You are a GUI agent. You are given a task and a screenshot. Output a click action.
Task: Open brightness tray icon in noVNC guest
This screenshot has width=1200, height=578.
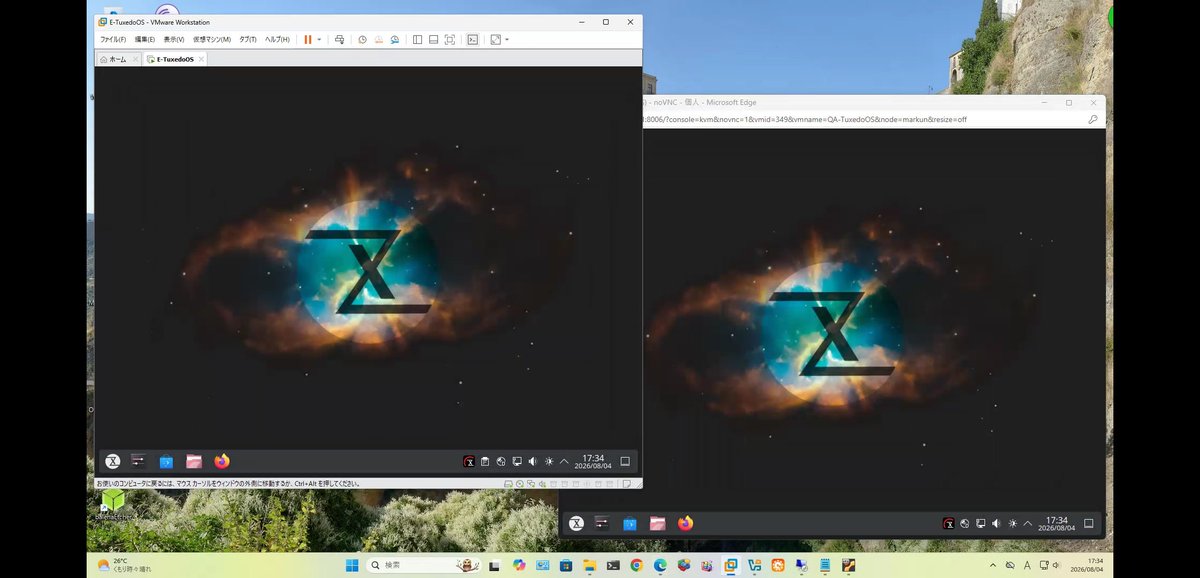pos(1012,523)
